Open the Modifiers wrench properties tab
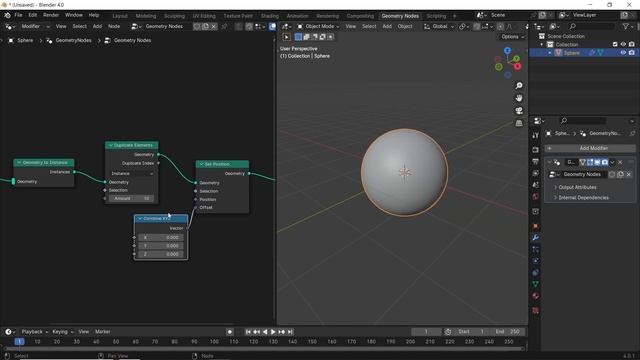640x360 pixels. pos(536,238)
